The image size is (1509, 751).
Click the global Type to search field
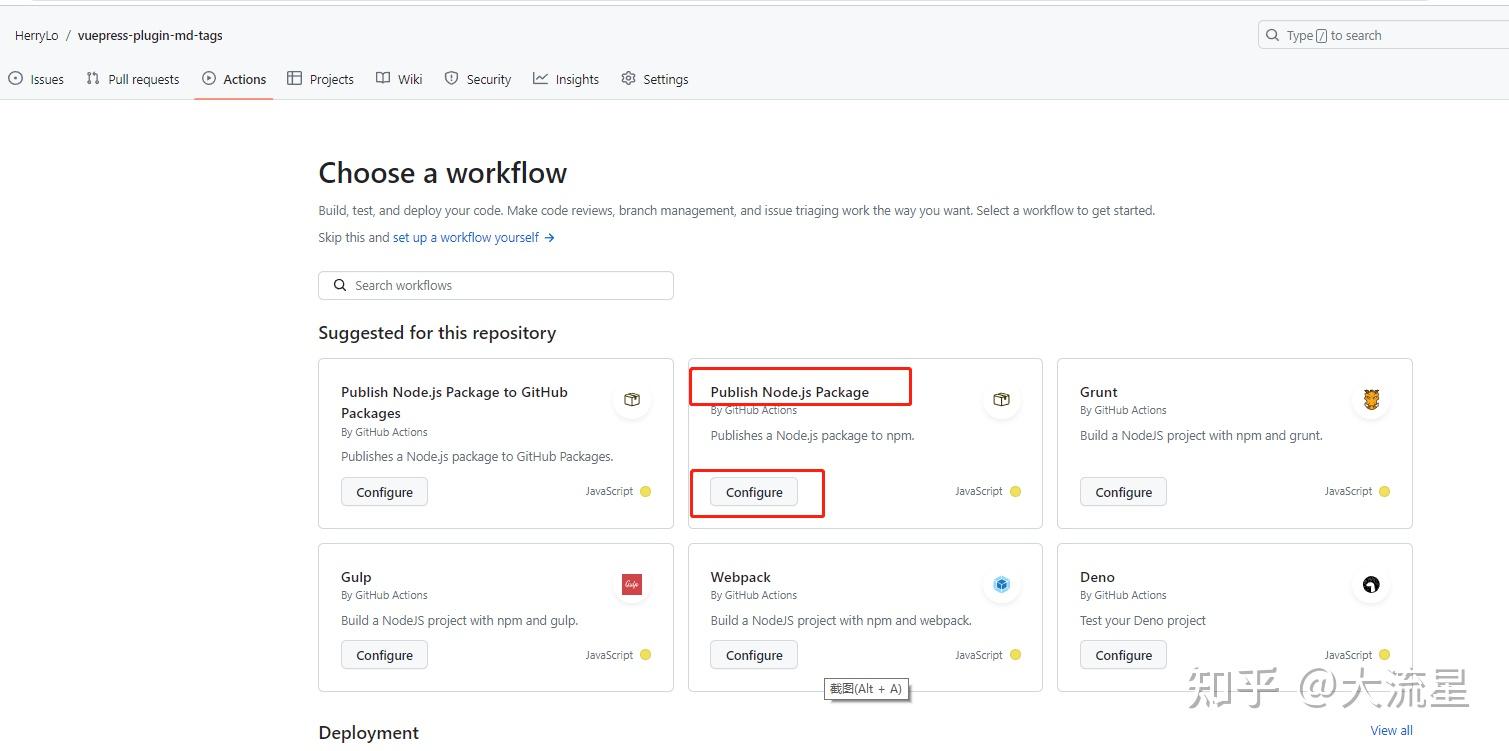pos(1380,34)
